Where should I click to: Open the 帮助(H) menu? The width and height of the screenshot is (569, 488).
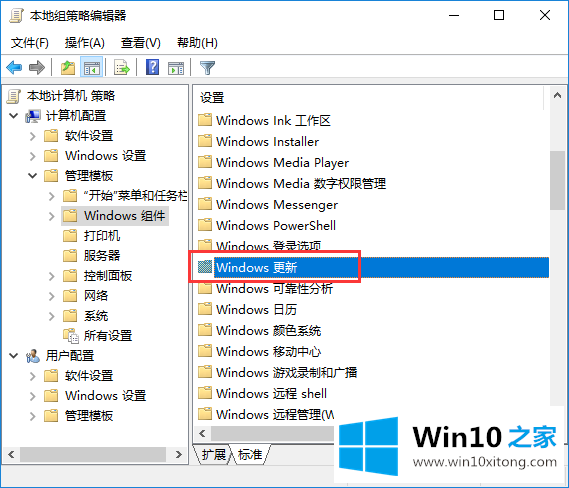[x=197, y=43]
